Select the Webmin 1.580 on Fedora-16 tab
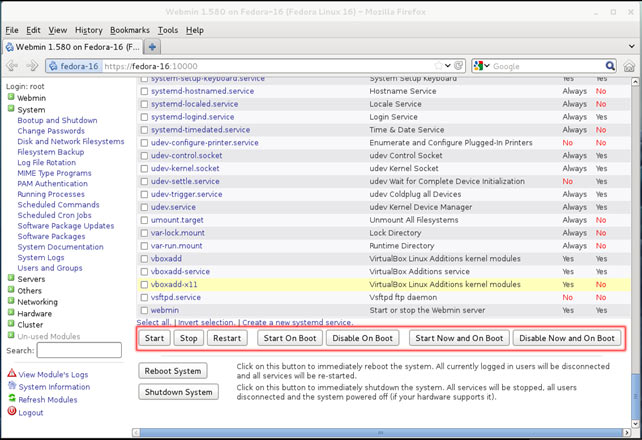 [73, 47]
